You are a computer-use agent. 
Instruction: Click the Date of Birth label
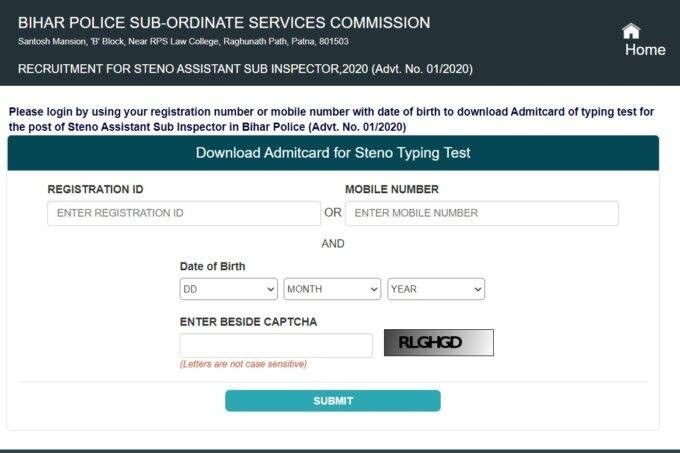212,267
